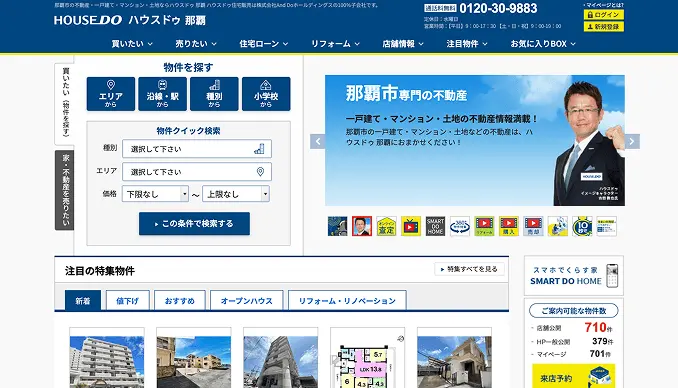Click the smartphone icon in SMART DO HOME banner
This screenshot has height=388, width=678.
pos(612,276)
